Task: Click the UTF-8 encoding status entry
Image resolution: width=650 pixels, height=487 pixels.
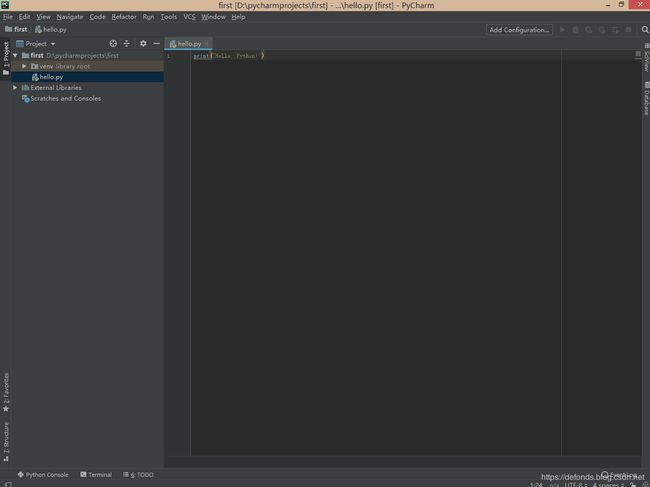Action: click(x=576, y=484)
